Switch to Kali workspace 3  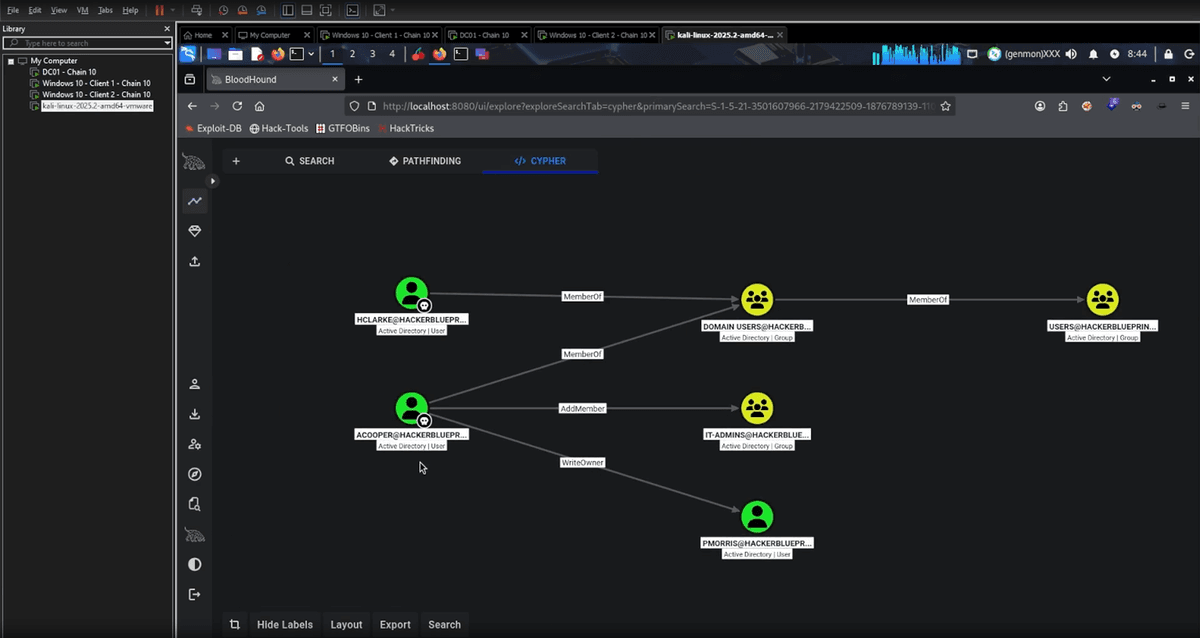tap(372, 54)
